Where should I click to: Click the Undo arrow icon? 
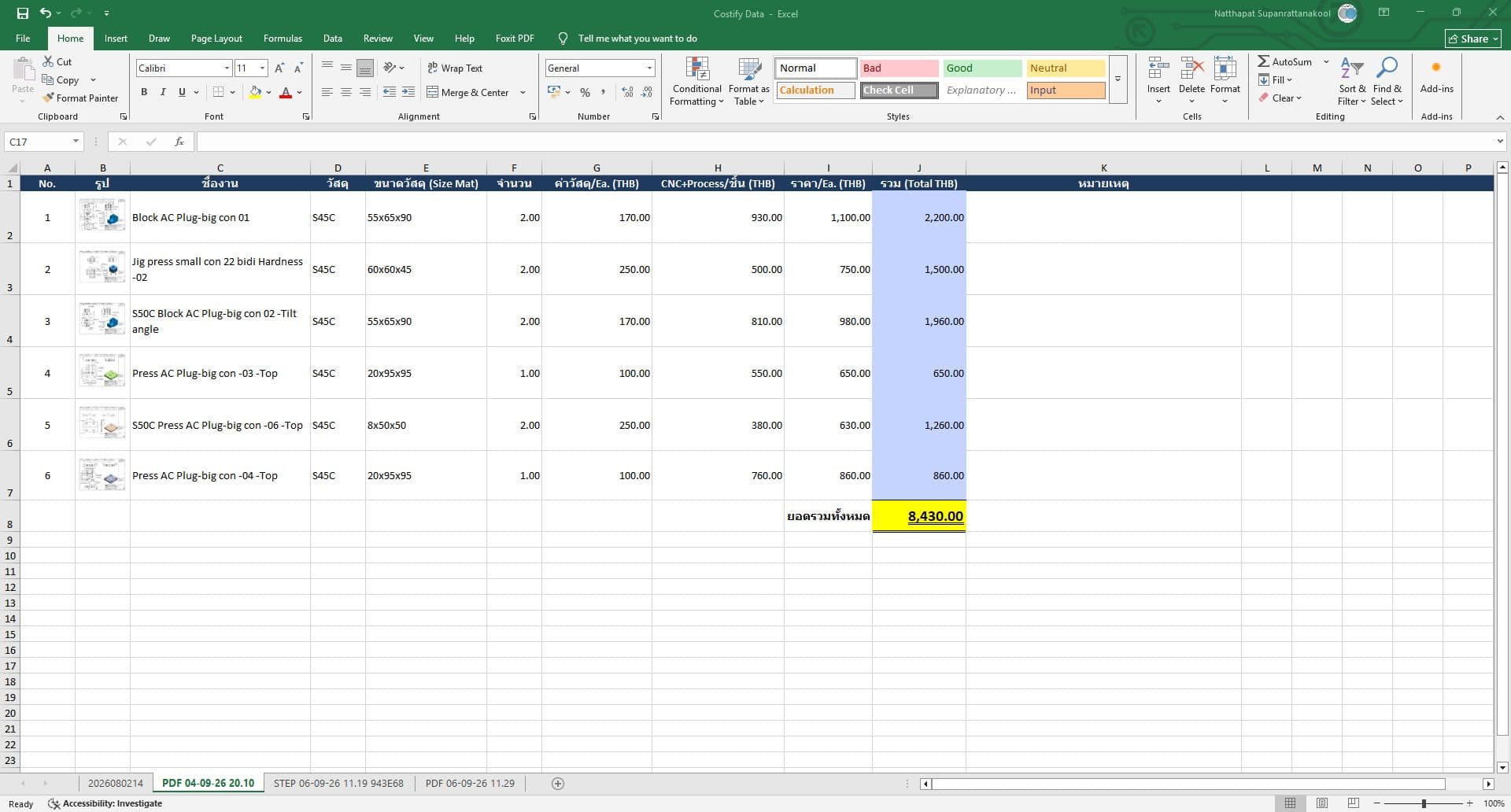click(46, 13)
